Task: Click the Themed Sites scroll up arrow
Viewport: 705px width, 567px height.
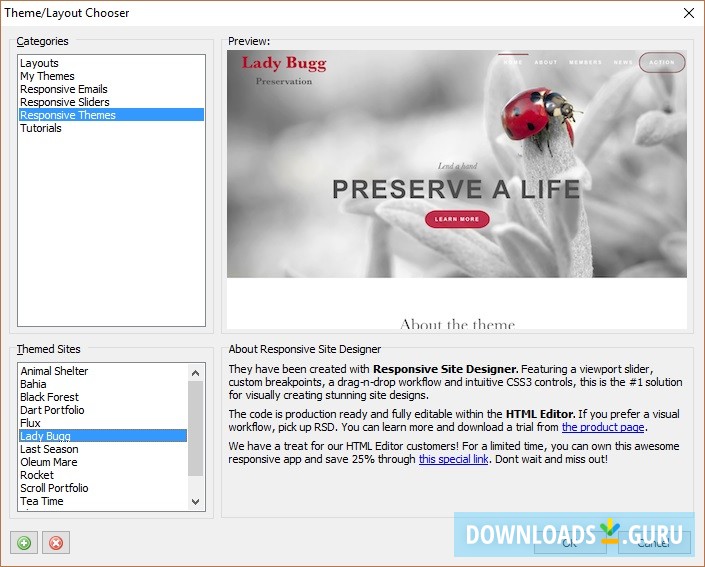Action: point(196,373)
